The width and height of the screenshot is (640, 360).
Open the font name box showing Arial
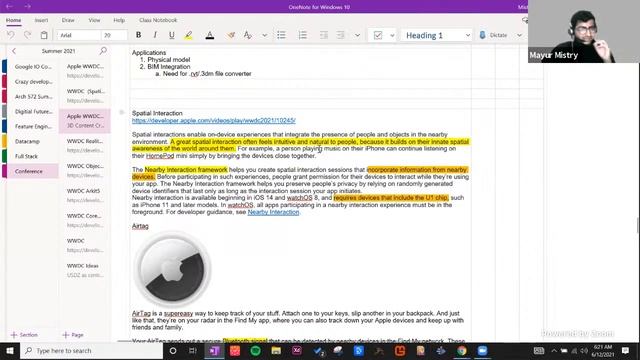click(x=78, y=35)
